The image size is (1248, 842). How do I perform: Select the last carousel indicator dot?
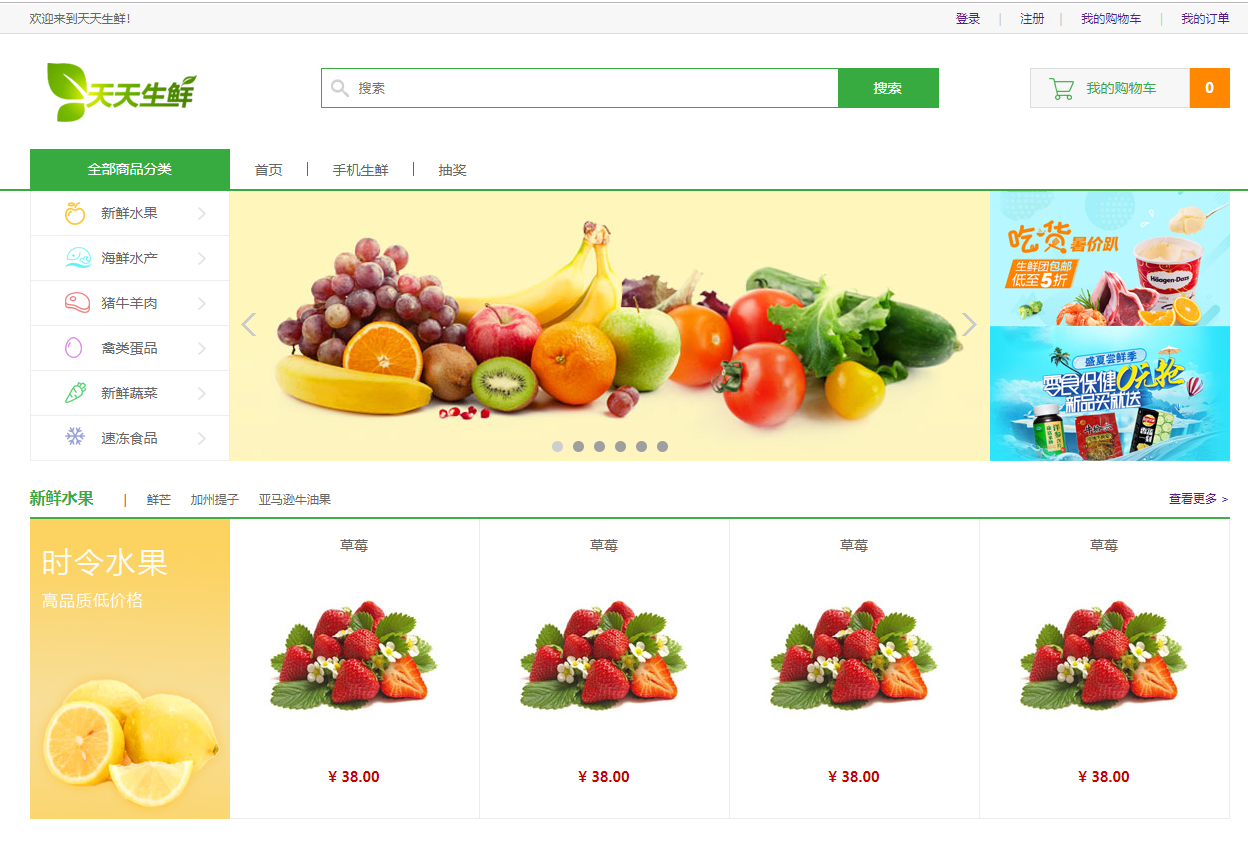(662, 447)
